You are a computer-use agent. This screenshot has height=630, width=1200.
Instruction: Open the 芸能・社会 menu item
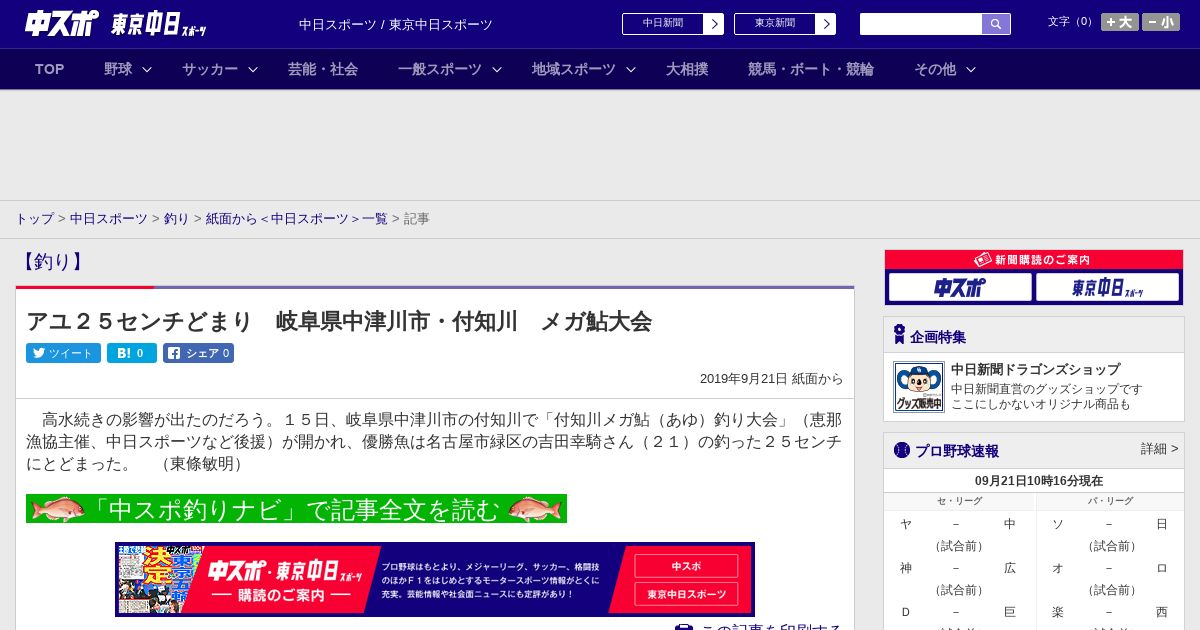[323, 69]
